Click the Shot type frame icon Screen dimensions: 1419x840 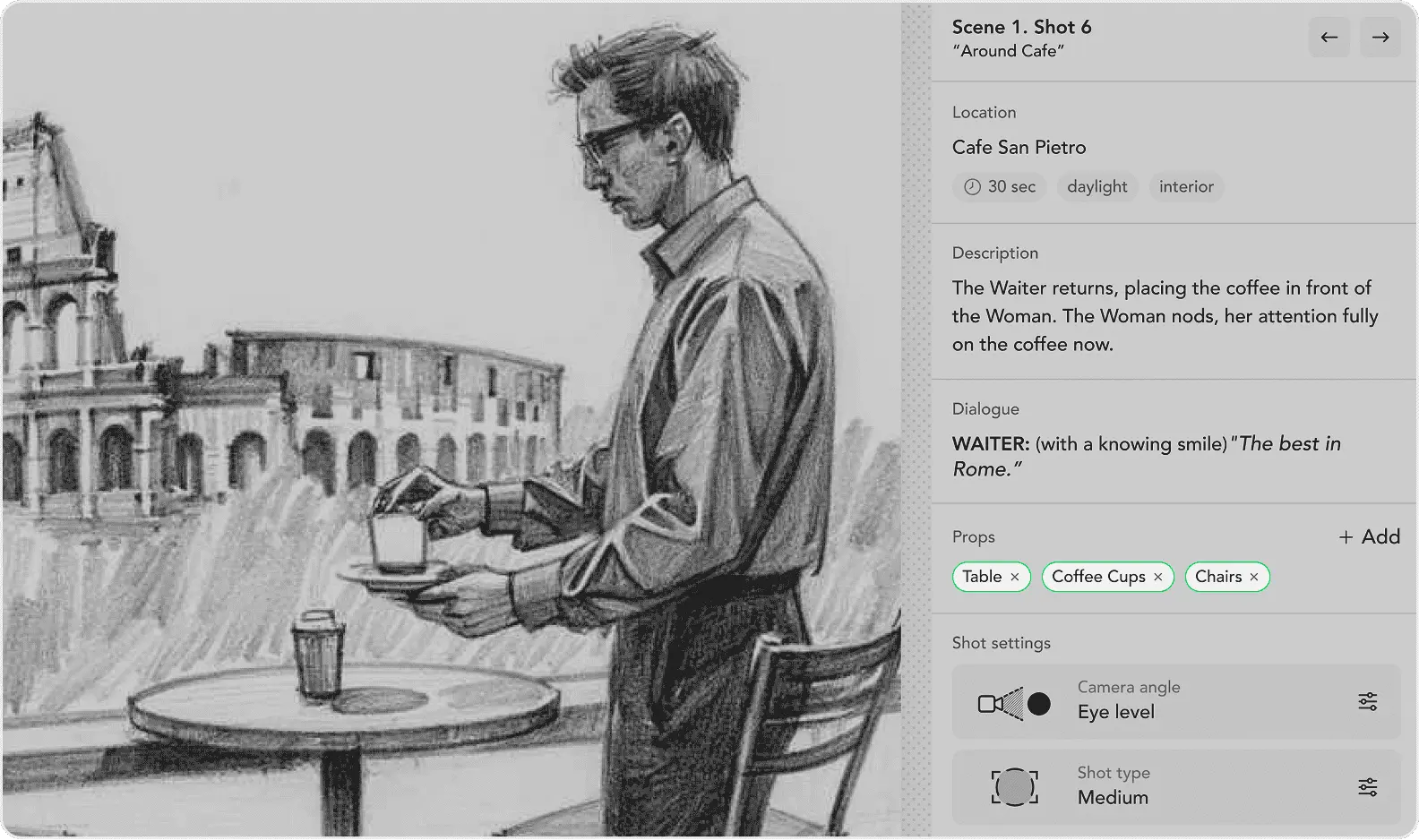pos(1014,787)
